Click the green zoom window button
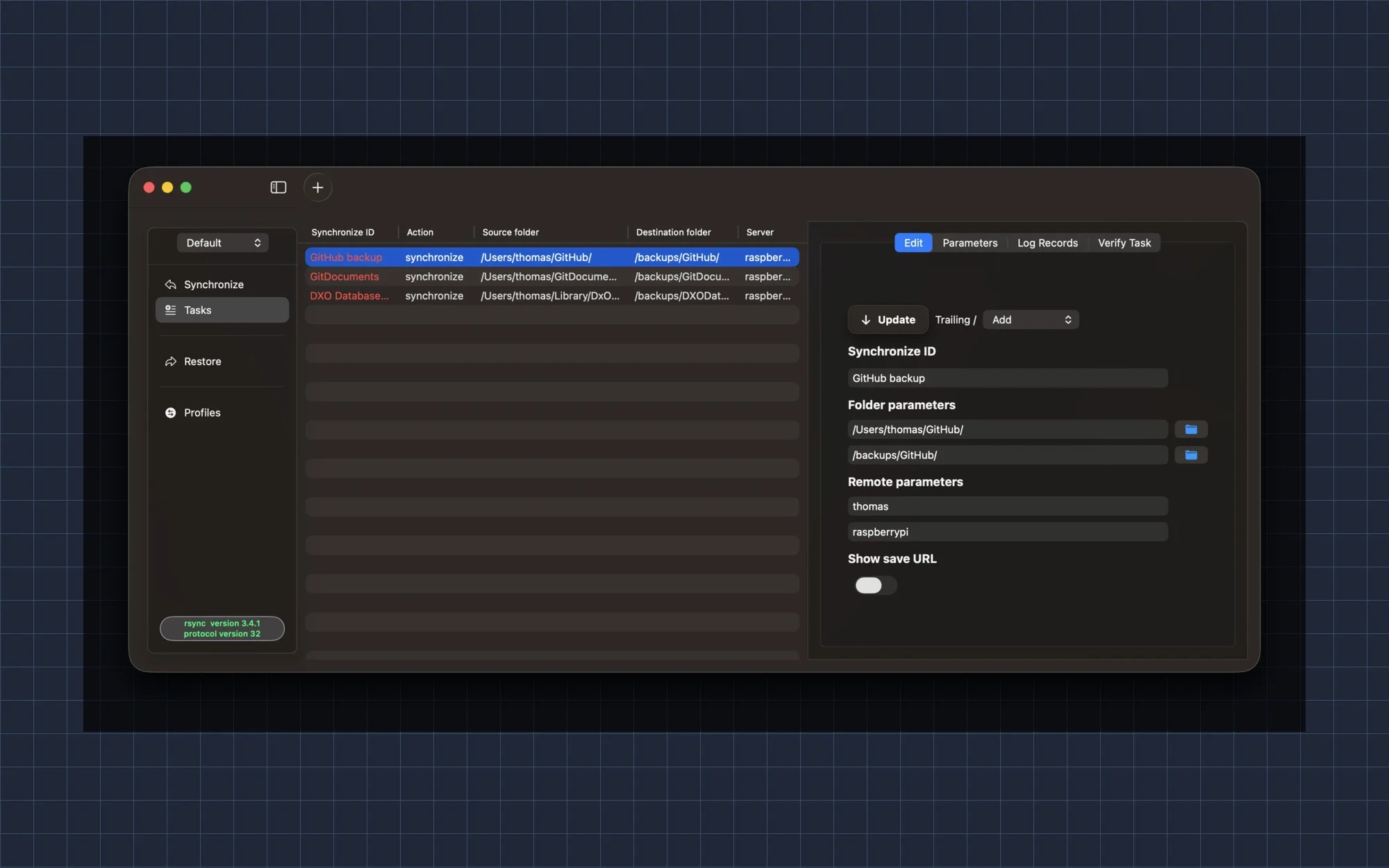1389x868 pixels. [x=185, y=187]
